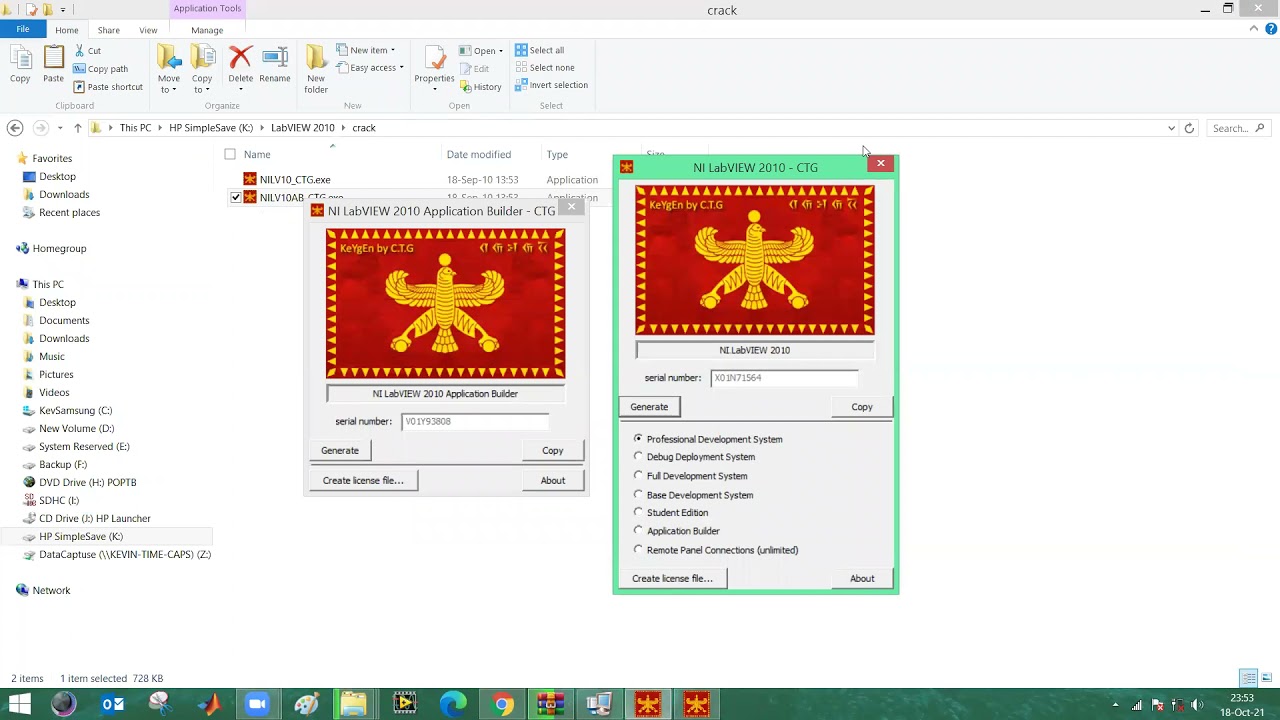Select Application Builder radio button
This screenshot has height=720, width=1280.
(638, 531)
